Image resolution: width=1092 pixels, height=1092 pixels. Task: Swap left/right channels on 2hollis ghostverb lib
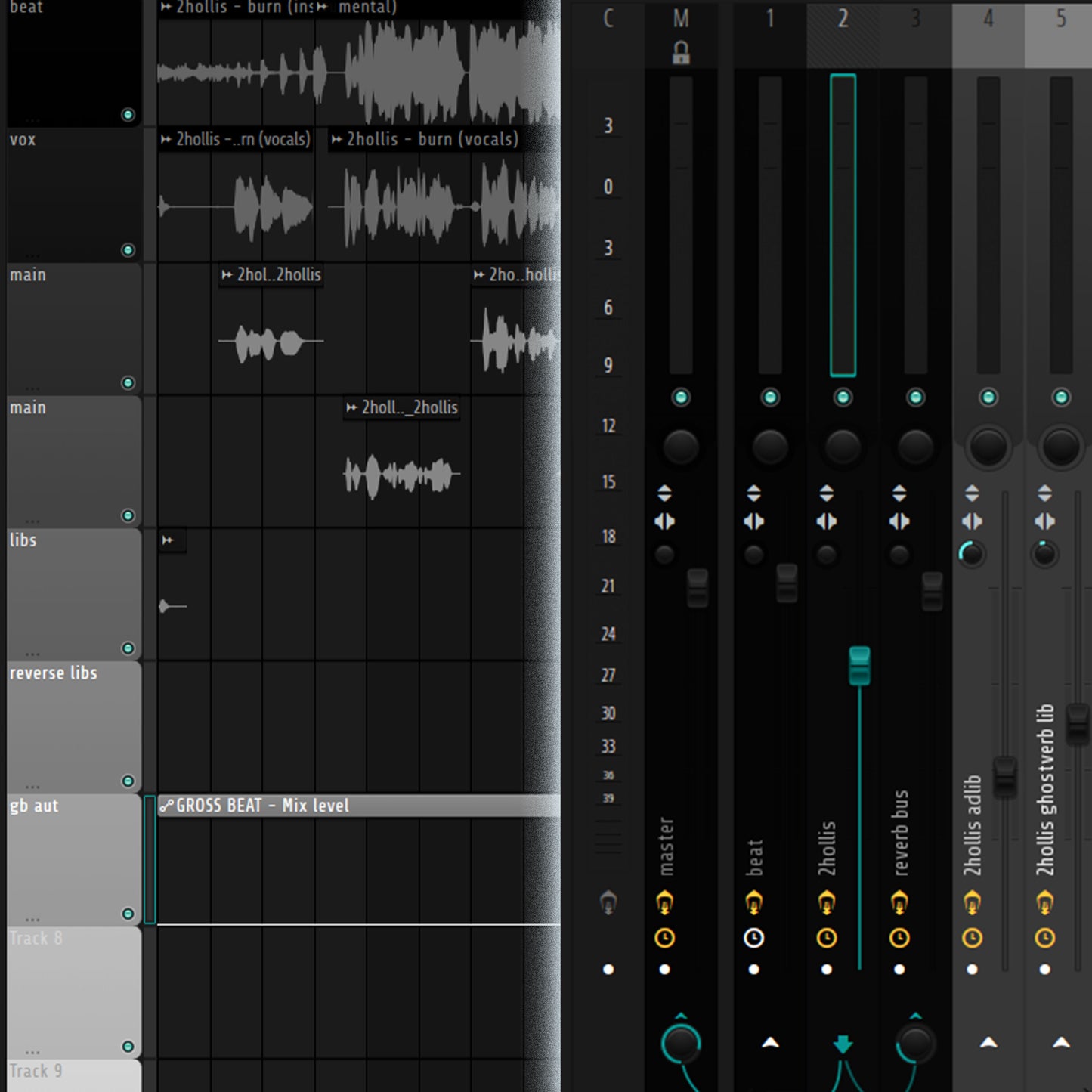(x=1044, y=521)
